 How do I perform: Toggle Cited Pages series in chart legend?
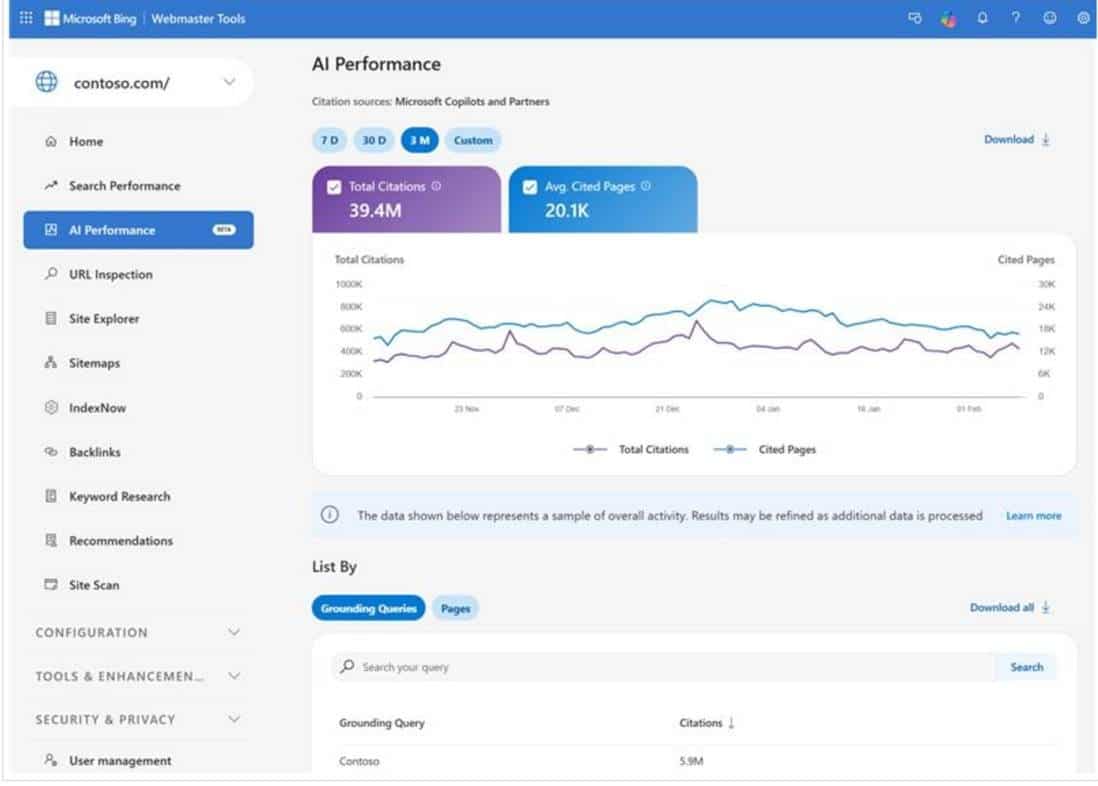click(765, 449)
